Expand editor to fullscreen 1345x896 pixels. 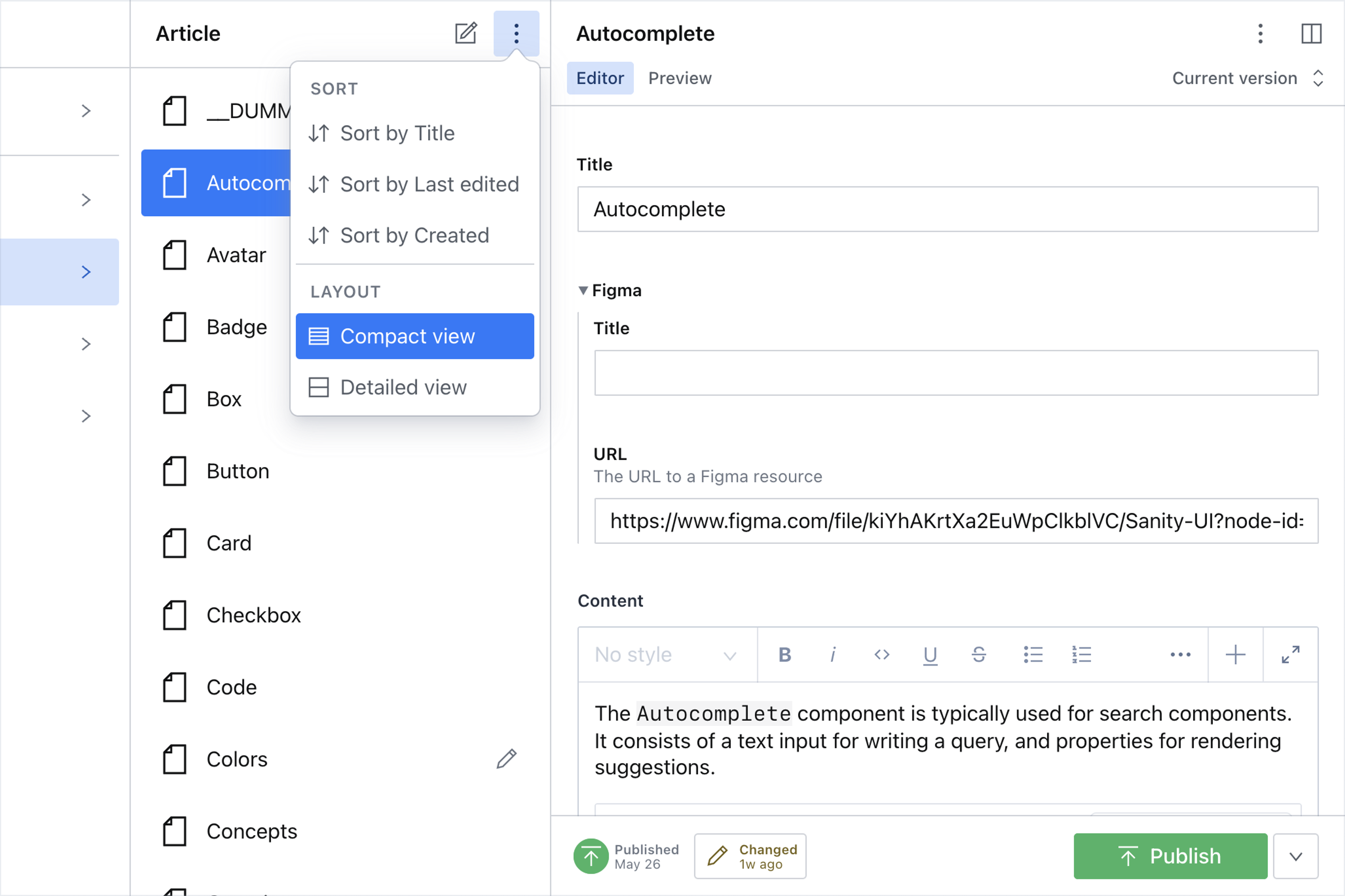[x=1290, y=655]
